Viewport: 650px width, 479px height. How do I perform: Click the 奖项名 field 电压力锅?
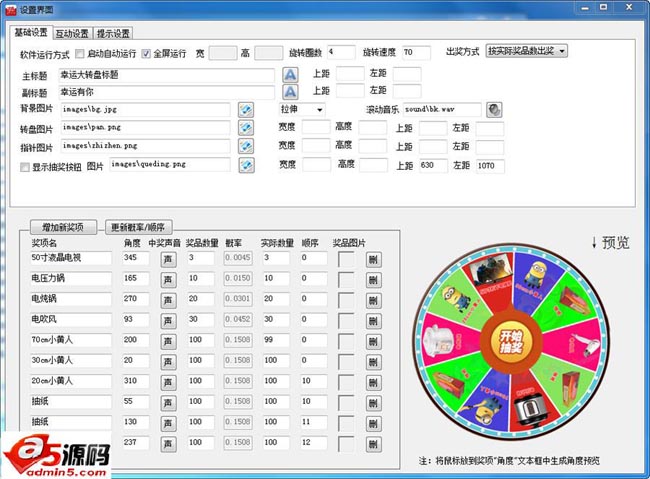pos(71,278)
